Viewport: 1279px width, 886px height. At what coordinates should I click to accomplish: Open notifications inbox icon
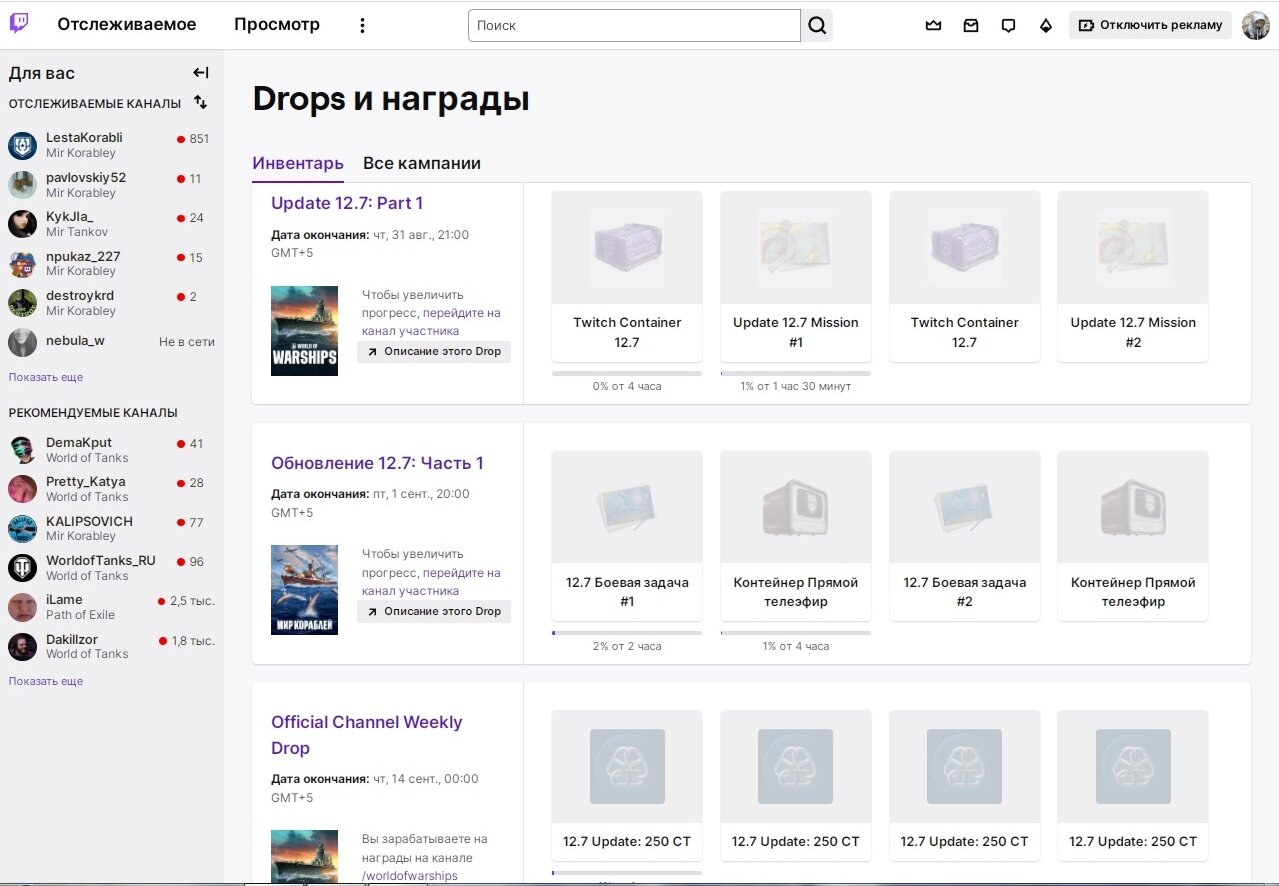(x=971, y=25)
